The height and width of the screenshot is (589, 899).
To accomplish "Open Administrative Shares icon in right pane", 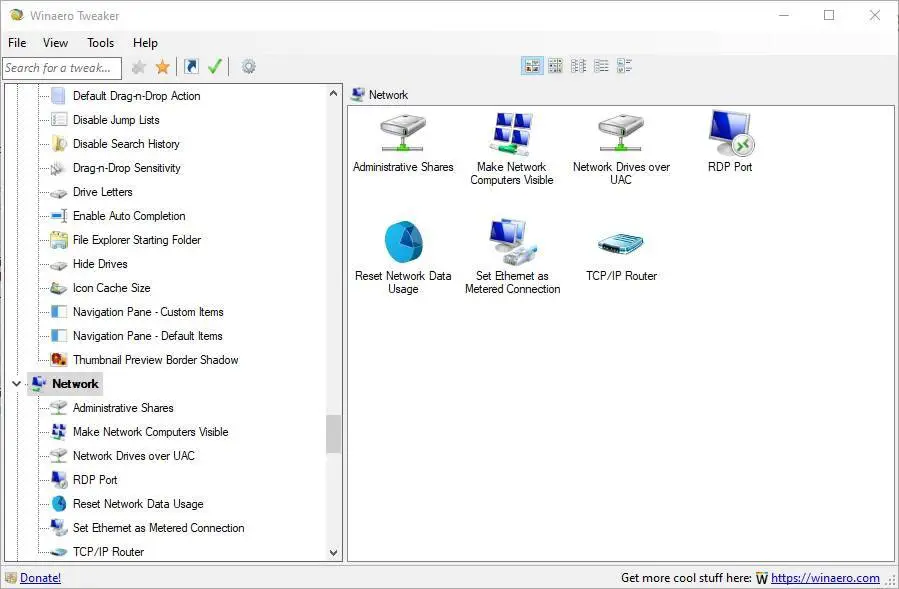I will (403, 134).
